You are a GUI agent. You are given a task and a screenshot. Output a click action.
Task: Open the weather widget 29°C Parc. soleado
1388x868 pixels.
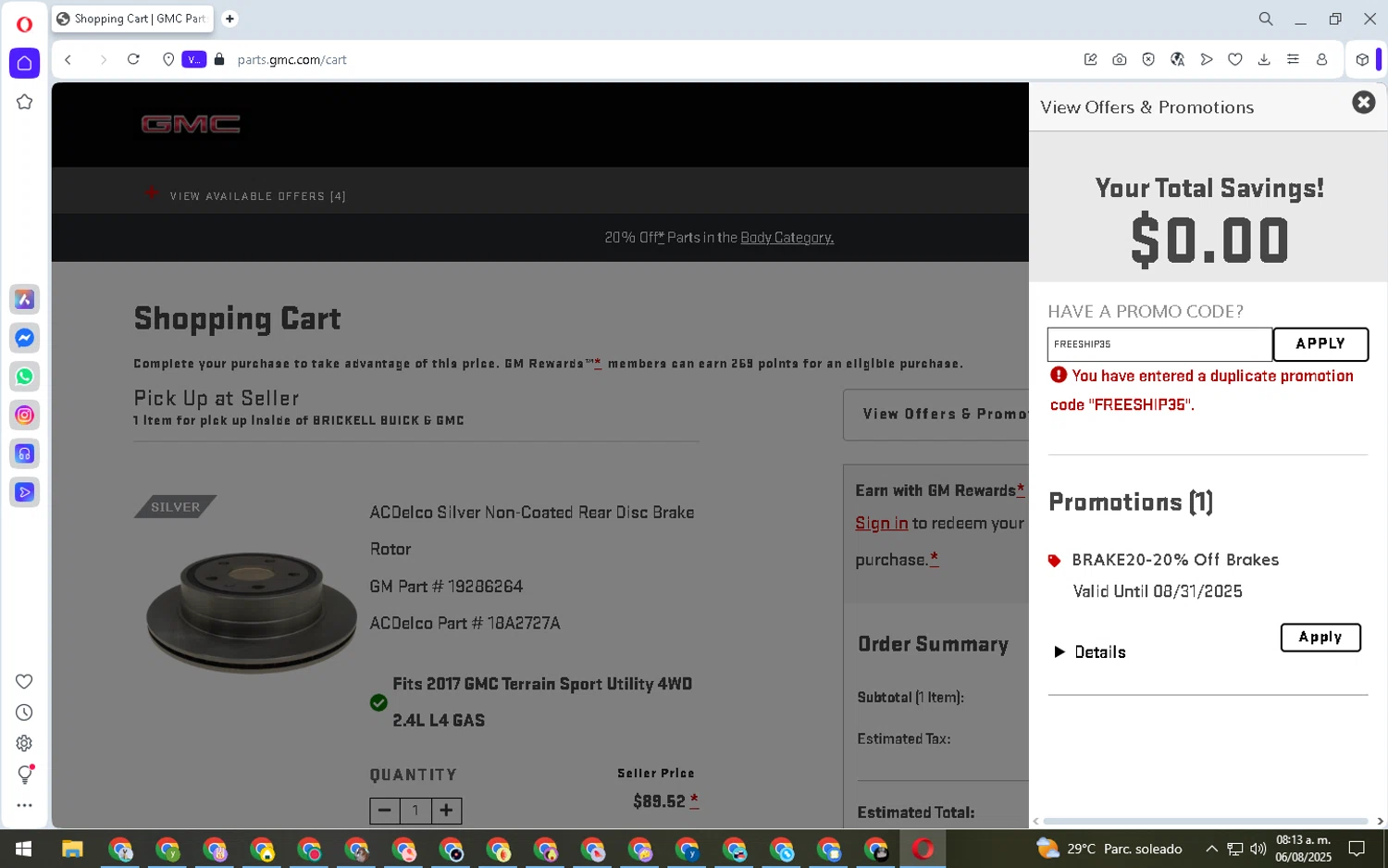click(1109, 849)
